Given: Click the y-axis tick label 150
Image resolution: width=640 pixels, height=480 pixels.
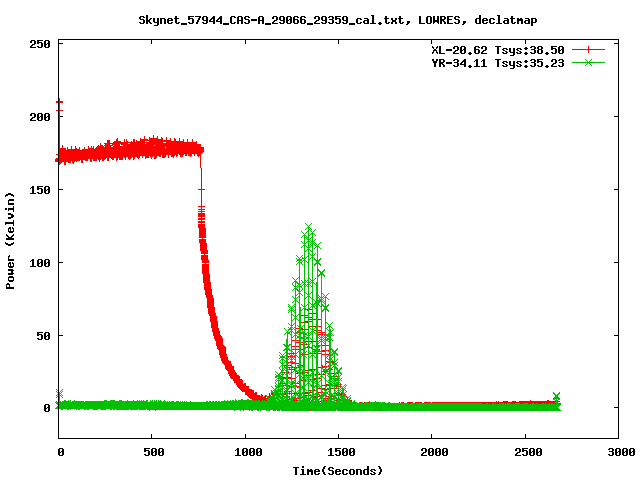Looking at the screenshot, I should pyautogui.click(x=40, y=190).
